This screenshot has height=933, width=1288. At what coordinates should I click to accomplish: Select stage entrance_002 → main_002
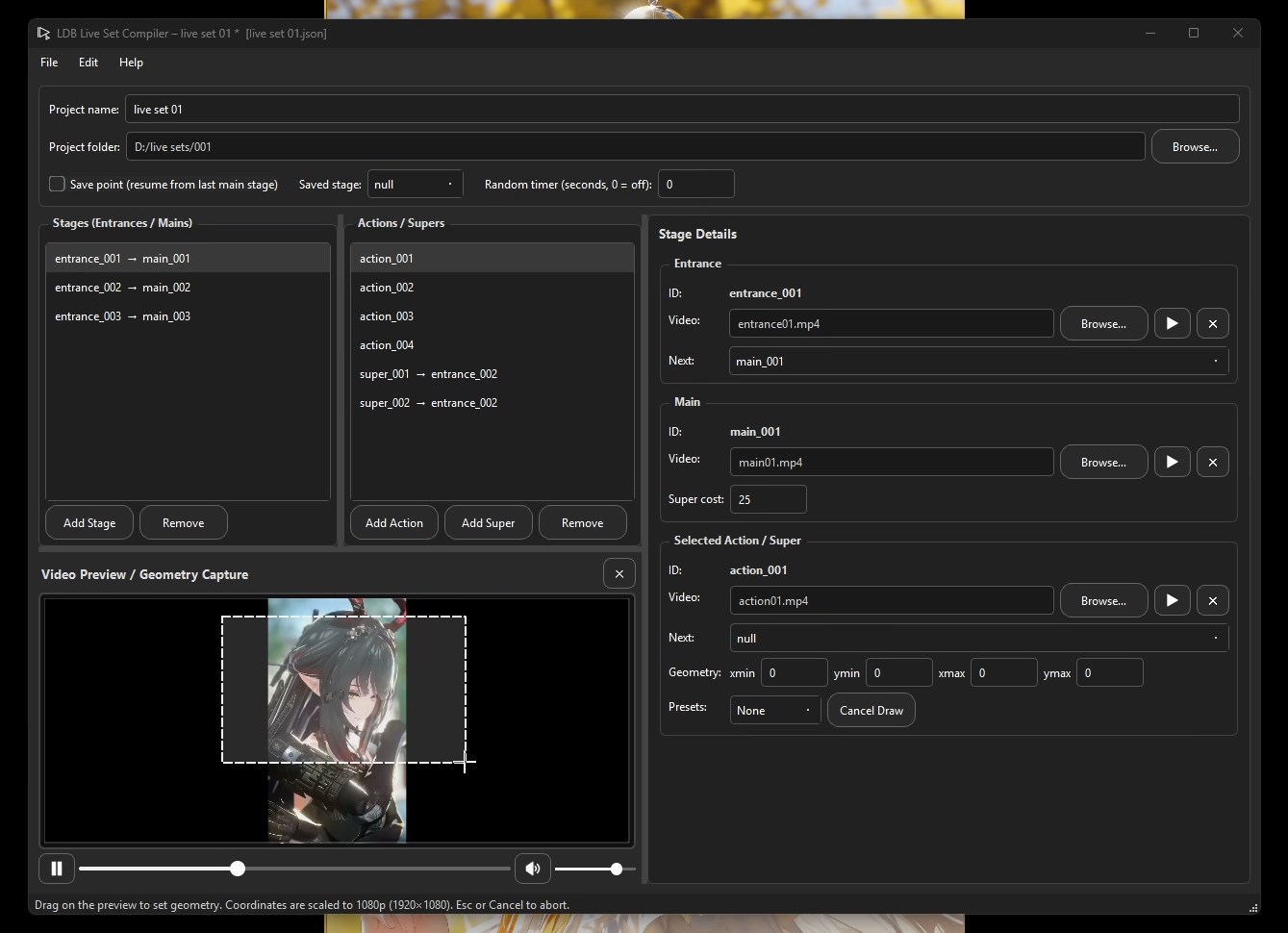188,288
